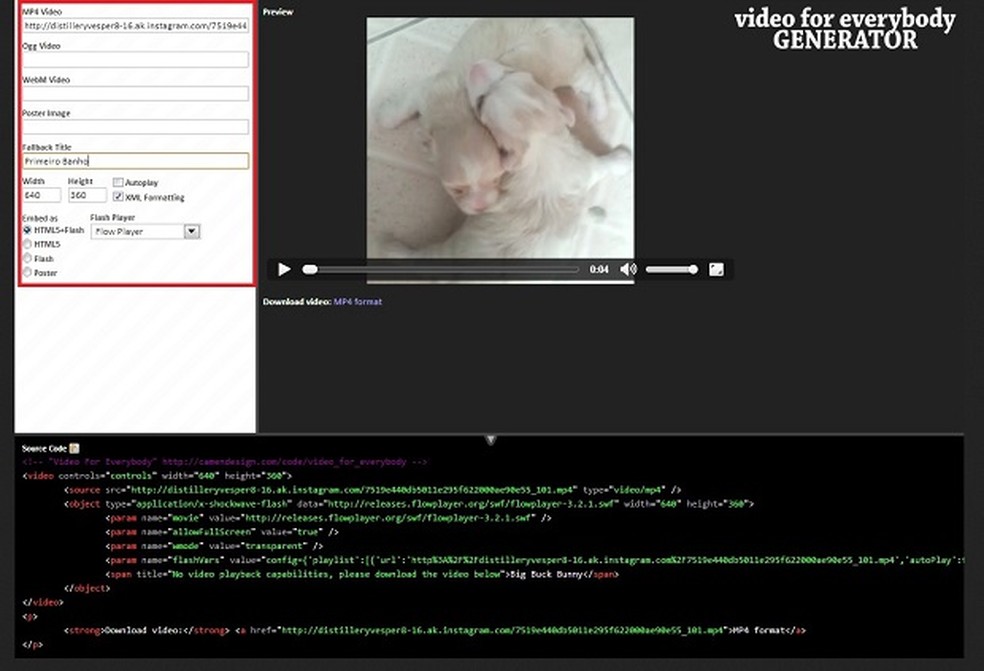Click the Ogg Video input field
The width and height of the screenshot is (984, 671).
[x=136, y=60]
